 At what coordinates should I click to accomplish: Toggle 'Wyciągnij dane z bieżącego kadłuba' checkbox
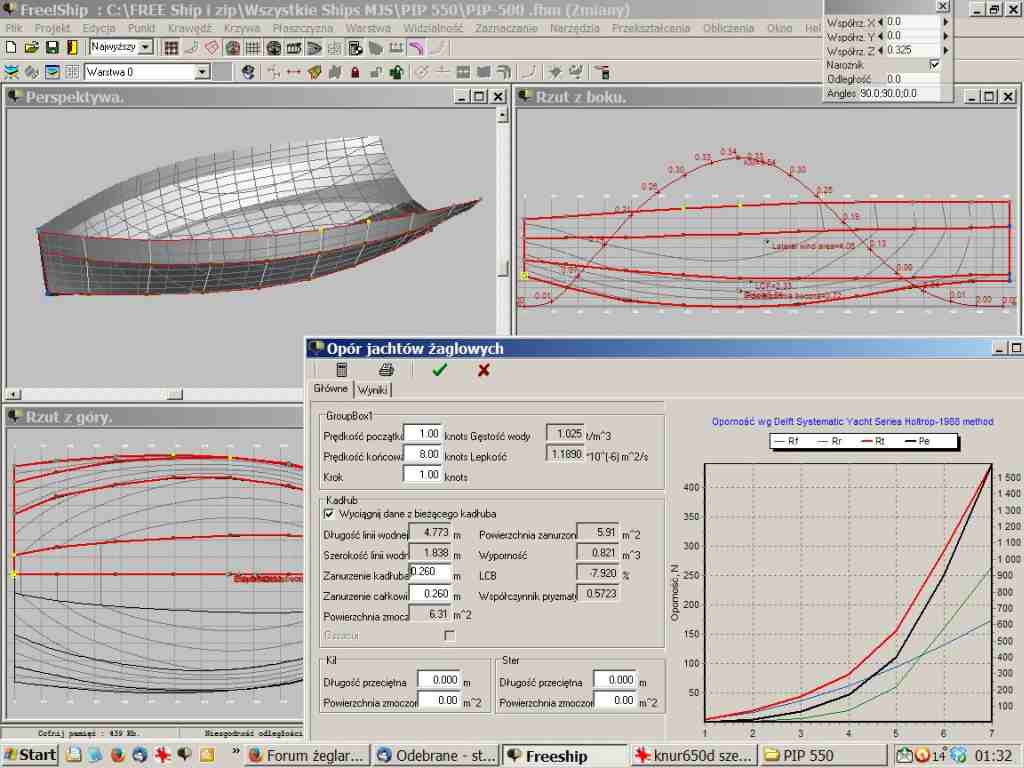[x=330, y=514]
